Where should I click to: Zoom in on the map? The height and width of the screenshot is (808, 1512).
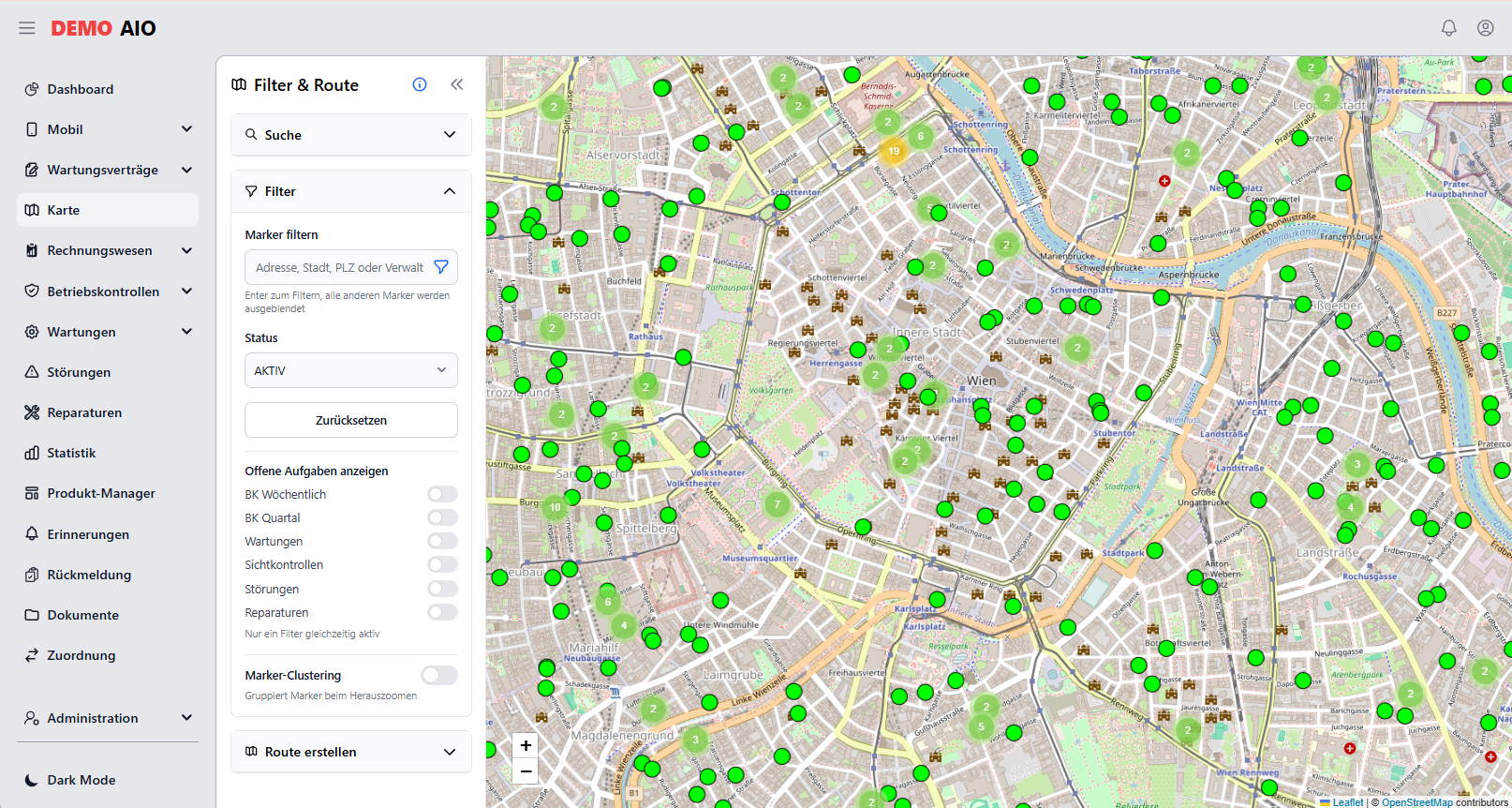coord(526,745)
